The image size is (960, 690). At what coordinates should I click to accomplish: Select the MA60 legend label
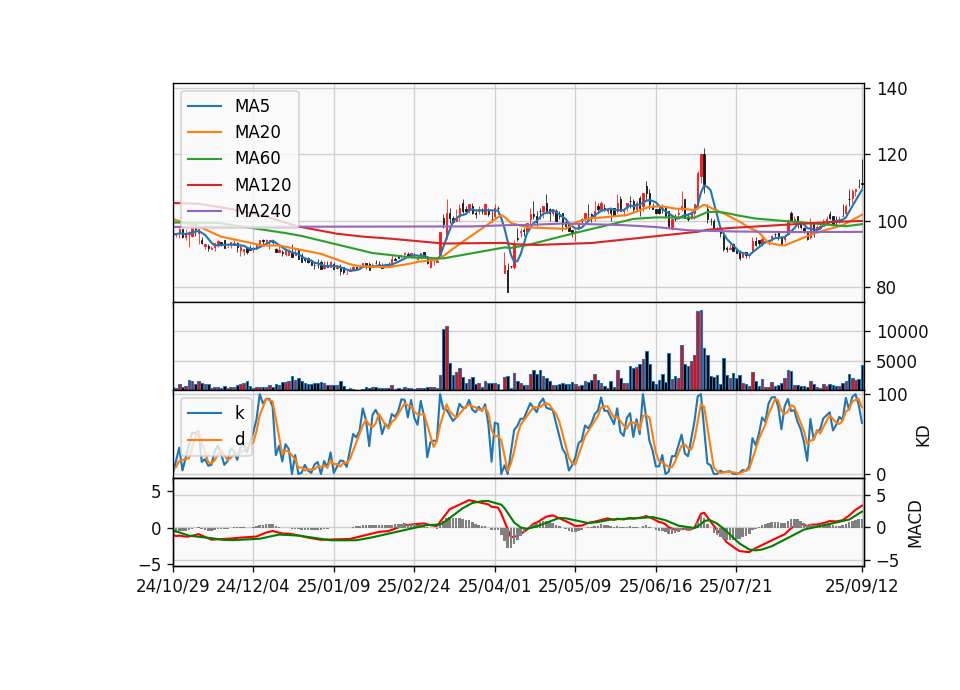(257, 159)
